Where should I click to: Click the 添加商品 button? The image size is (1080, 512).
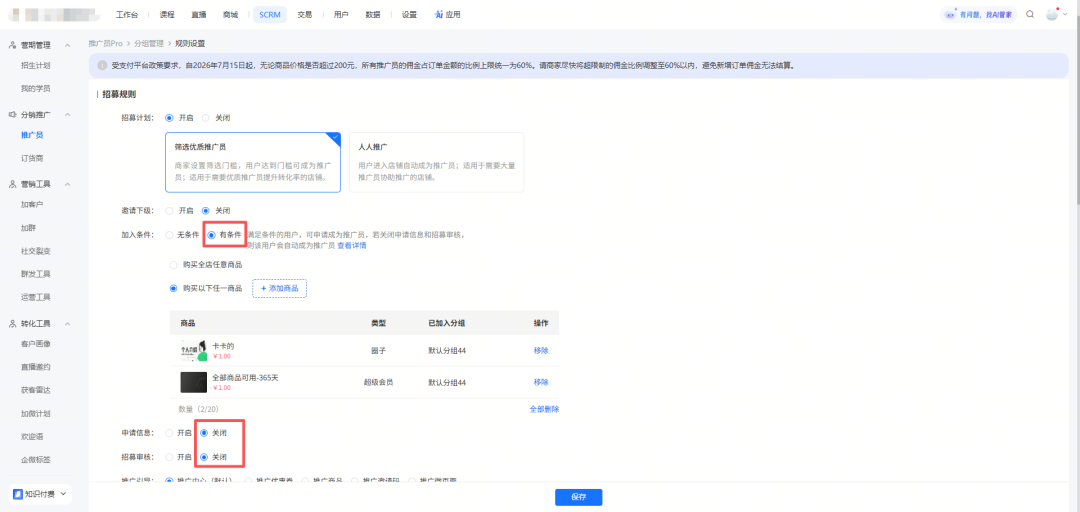(x=280, y=288)
